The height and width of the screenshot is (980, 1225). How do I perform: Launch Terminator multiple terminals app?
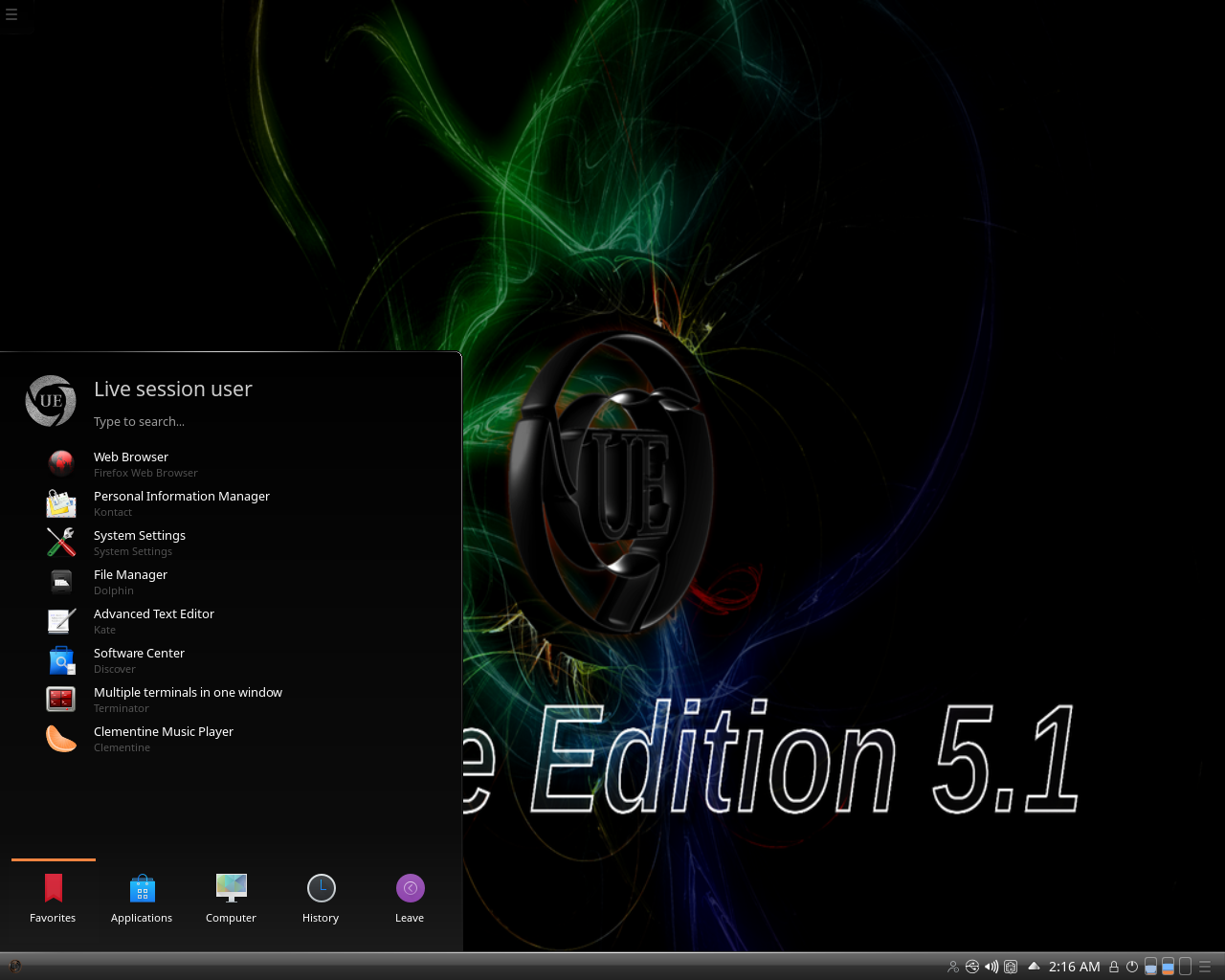click(x=188, y=700)
